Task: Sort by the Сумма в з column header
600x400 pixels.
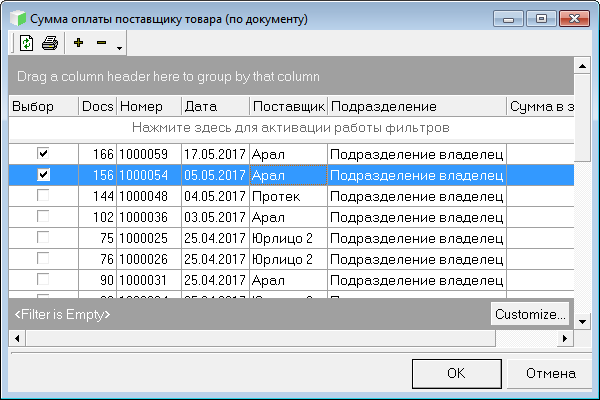Action: coord(540,106)
